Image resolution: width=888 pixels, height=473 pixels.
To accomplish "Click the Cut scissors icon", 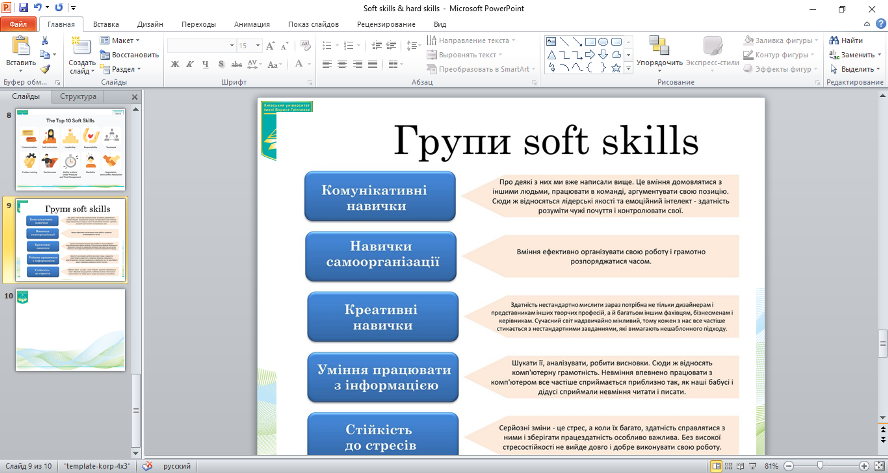I will 44,41.
